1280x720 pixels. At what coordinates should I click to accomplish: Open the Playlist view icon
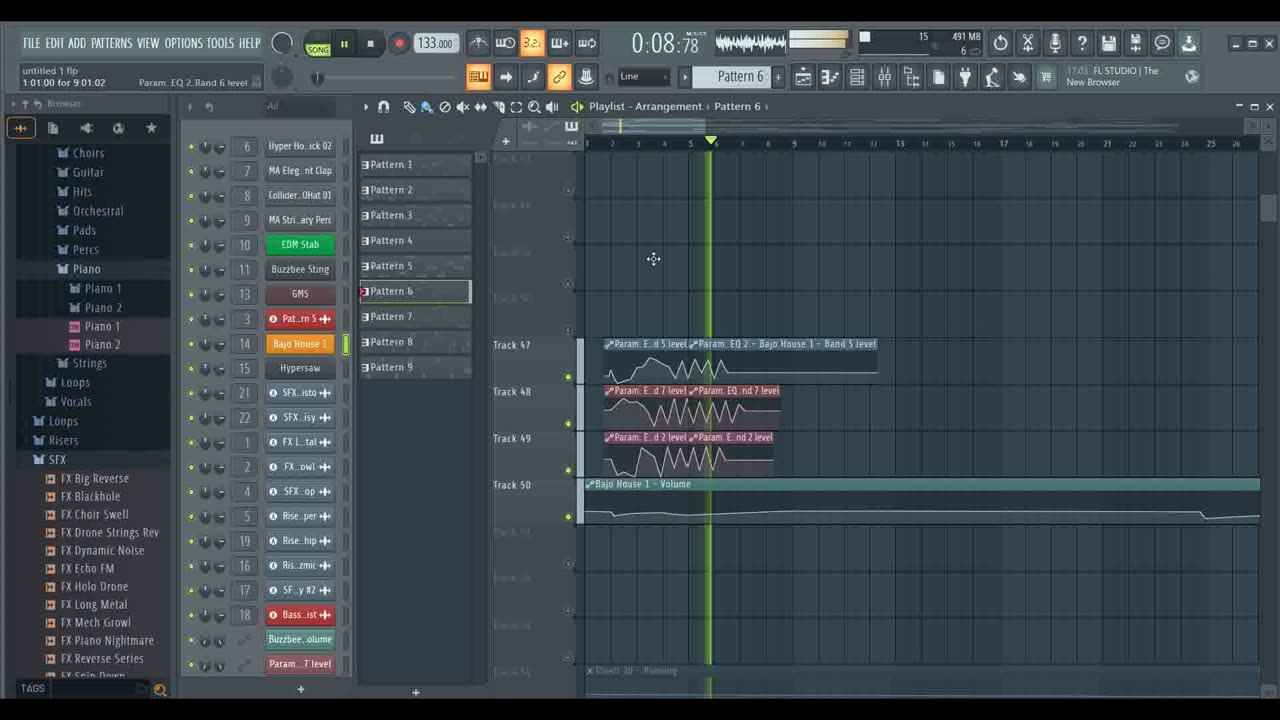click(x=804, y=77)
